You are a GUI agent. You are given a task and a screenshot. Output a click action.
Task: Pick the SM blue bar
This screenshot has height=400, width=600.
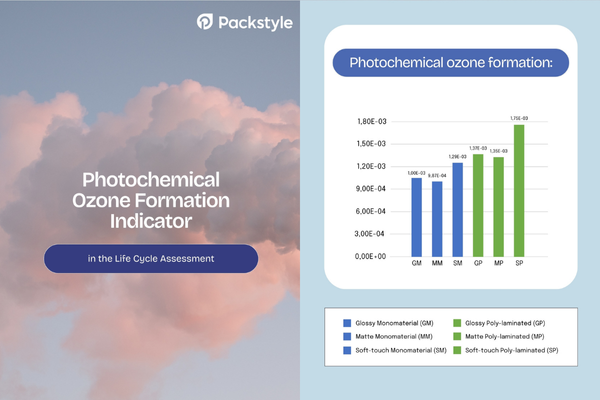click(457, 209)
